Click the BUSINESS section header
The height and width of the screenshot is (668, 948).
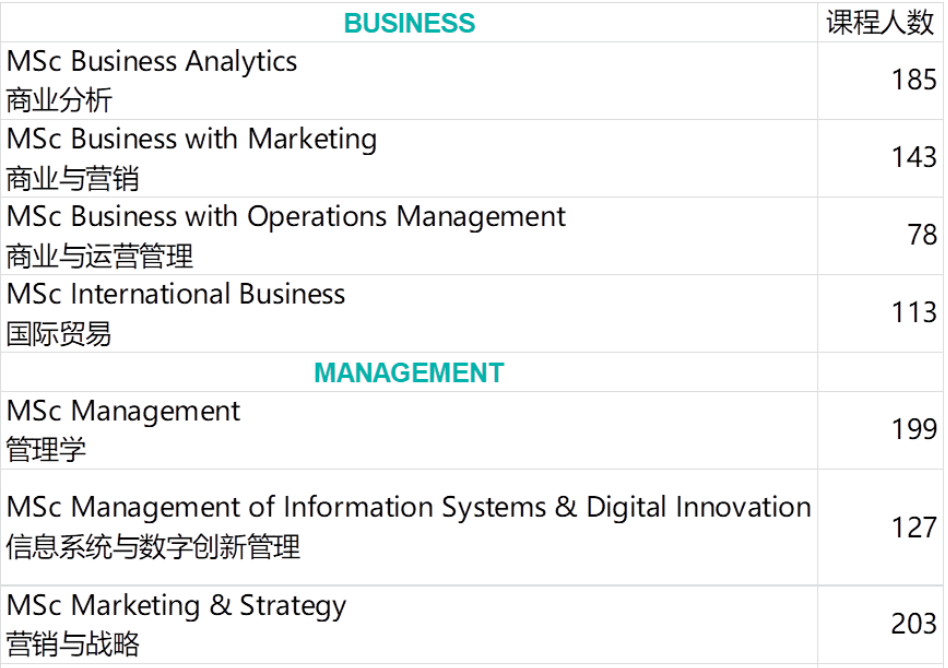409,23
